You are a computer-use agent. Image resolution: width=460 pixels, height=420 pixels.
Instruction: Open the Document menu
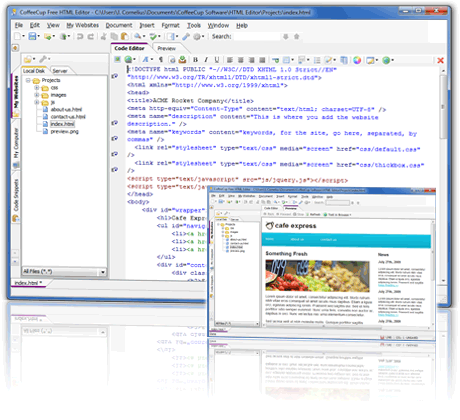tap(119, 25)
